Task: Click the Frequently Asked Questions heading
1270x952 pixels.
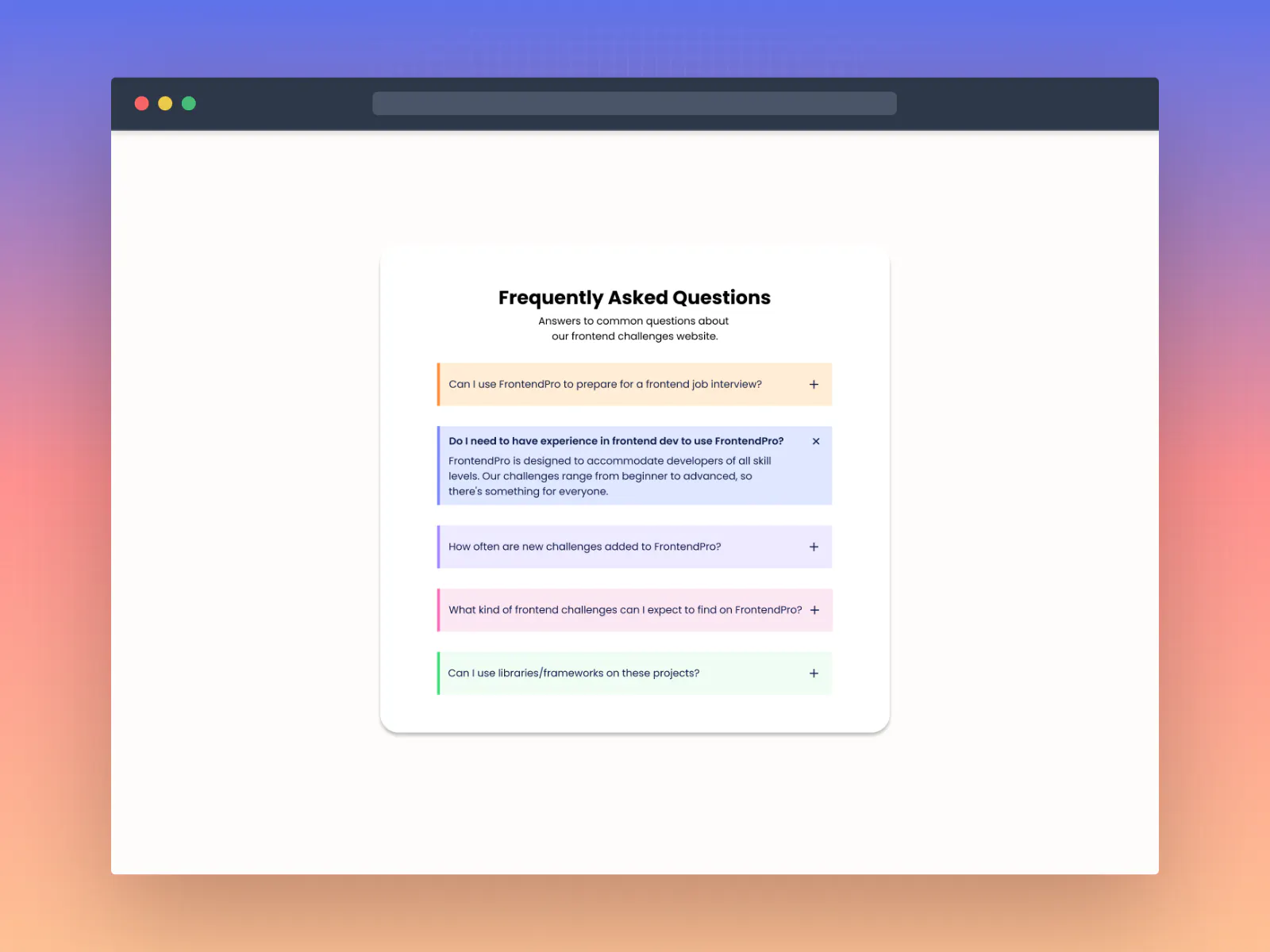Action: [634, 297]
